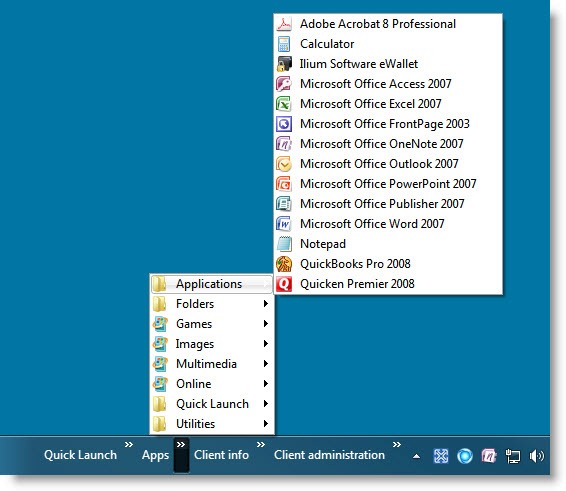The width and height of the screenshot is (566, 491).
Task: Expand the Utilities submenu arrow
Action: click(266, 424)
